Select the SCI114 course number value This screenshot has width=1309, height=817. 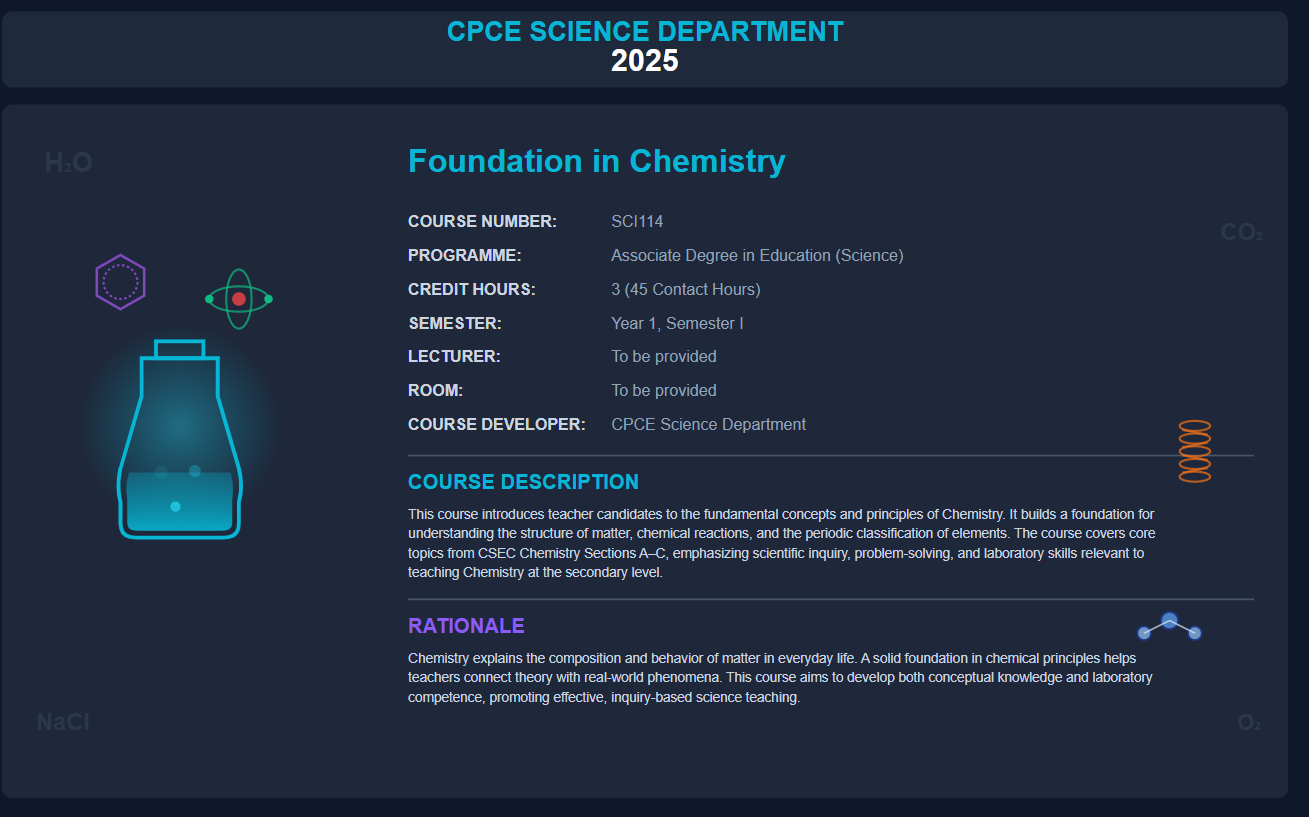pos(637,221)
